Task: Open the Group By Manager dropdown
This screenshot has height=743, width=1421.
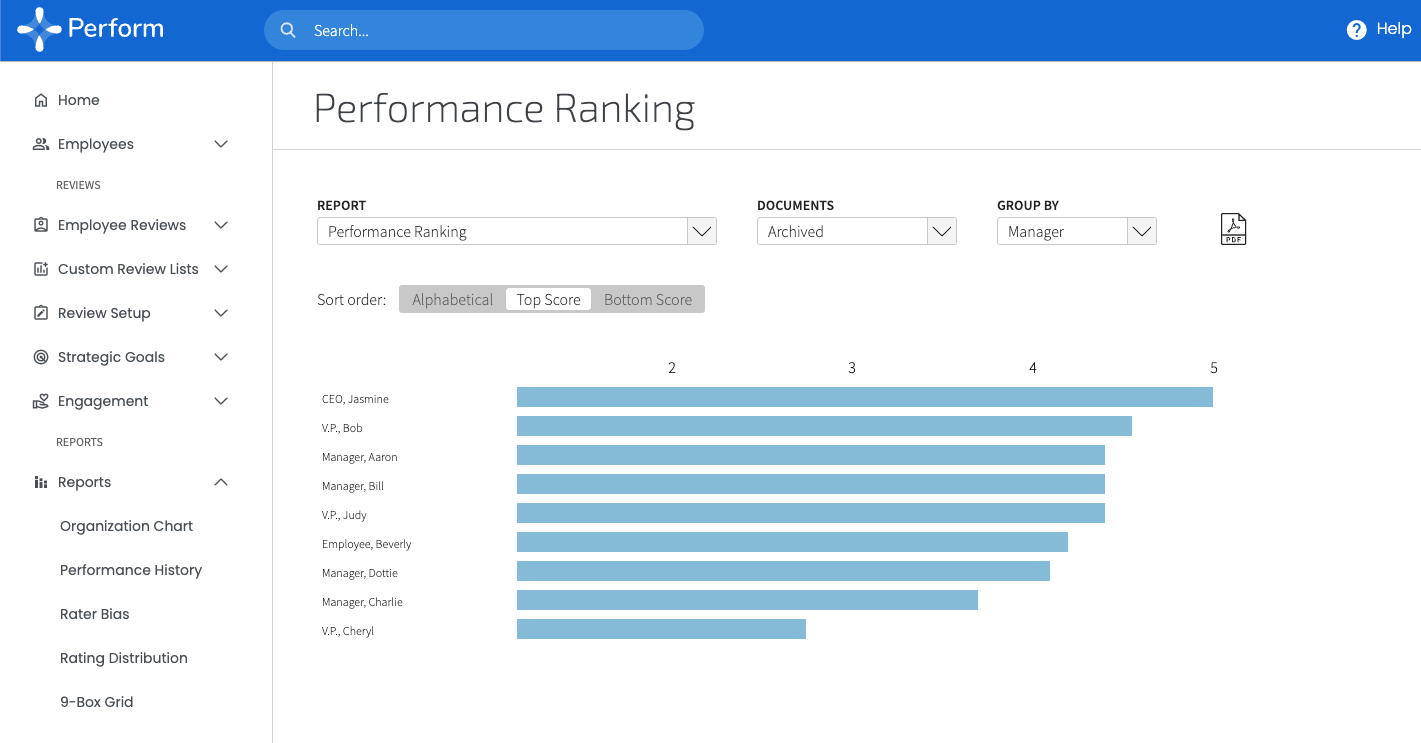Action: [x=1077, y=231]
